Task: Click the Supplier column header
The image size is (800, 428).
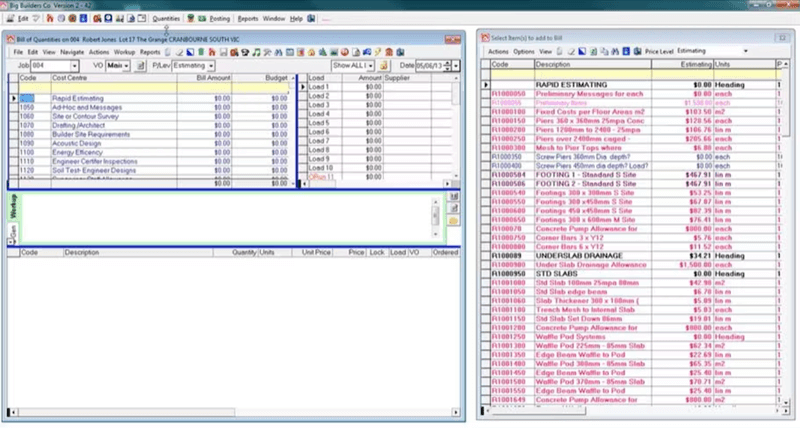Action: (x=407, y=78)
